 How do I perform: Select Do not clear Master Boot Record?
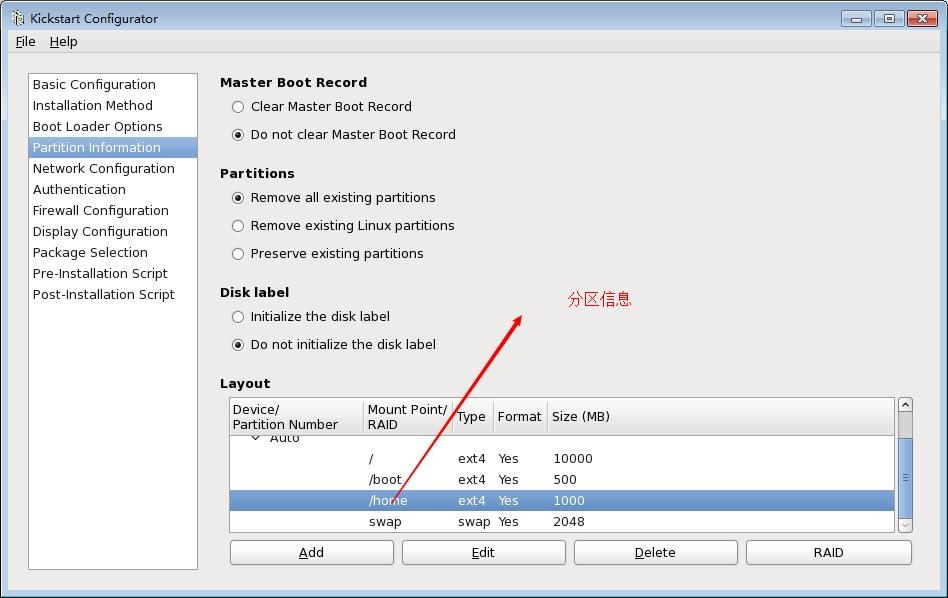tap(238, 135)
